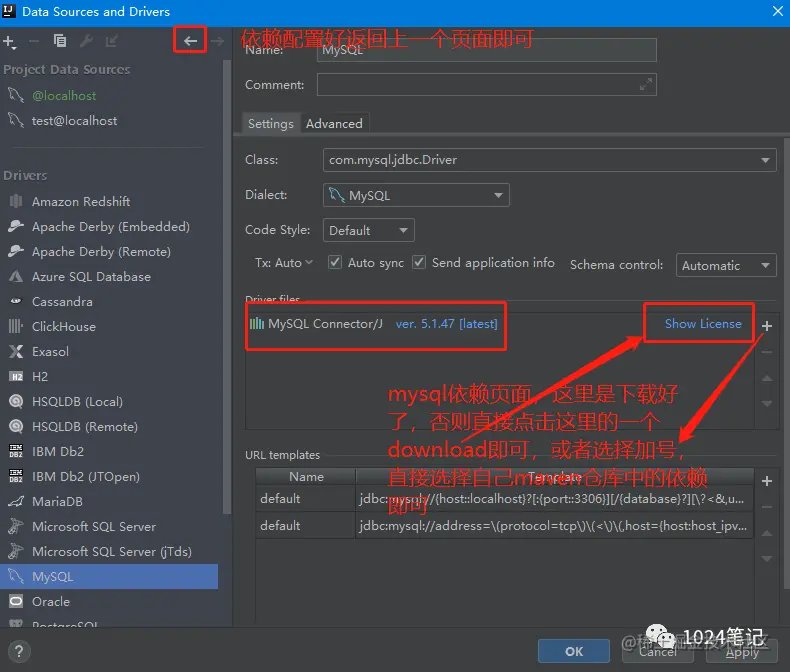Select the MySQL Connector/J driver file
Screen dimensions: 790x672
pyautogui.click(x=325, y=324)
